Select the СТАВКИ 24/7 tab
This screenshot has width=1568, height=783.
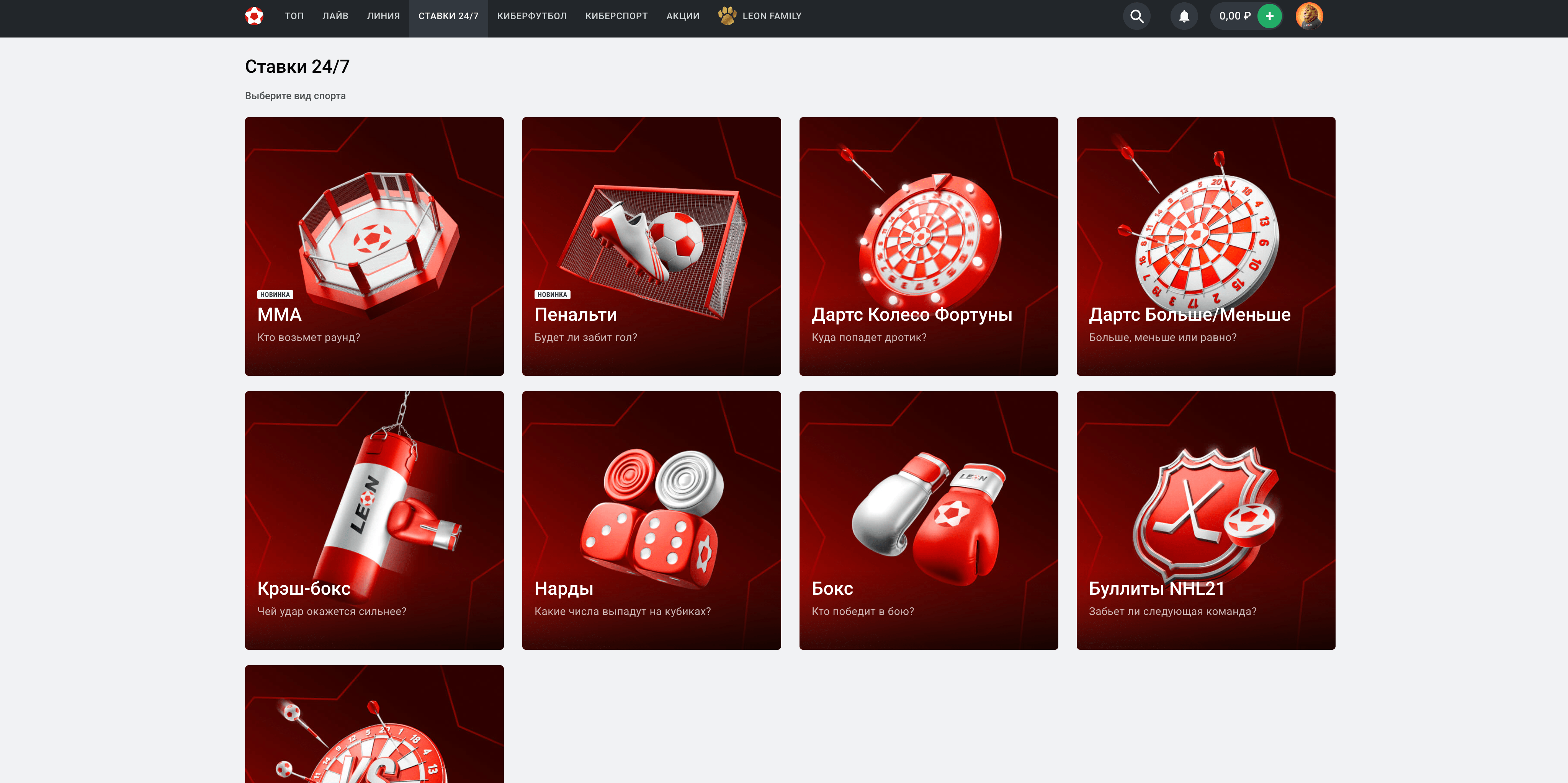(448, 16)
